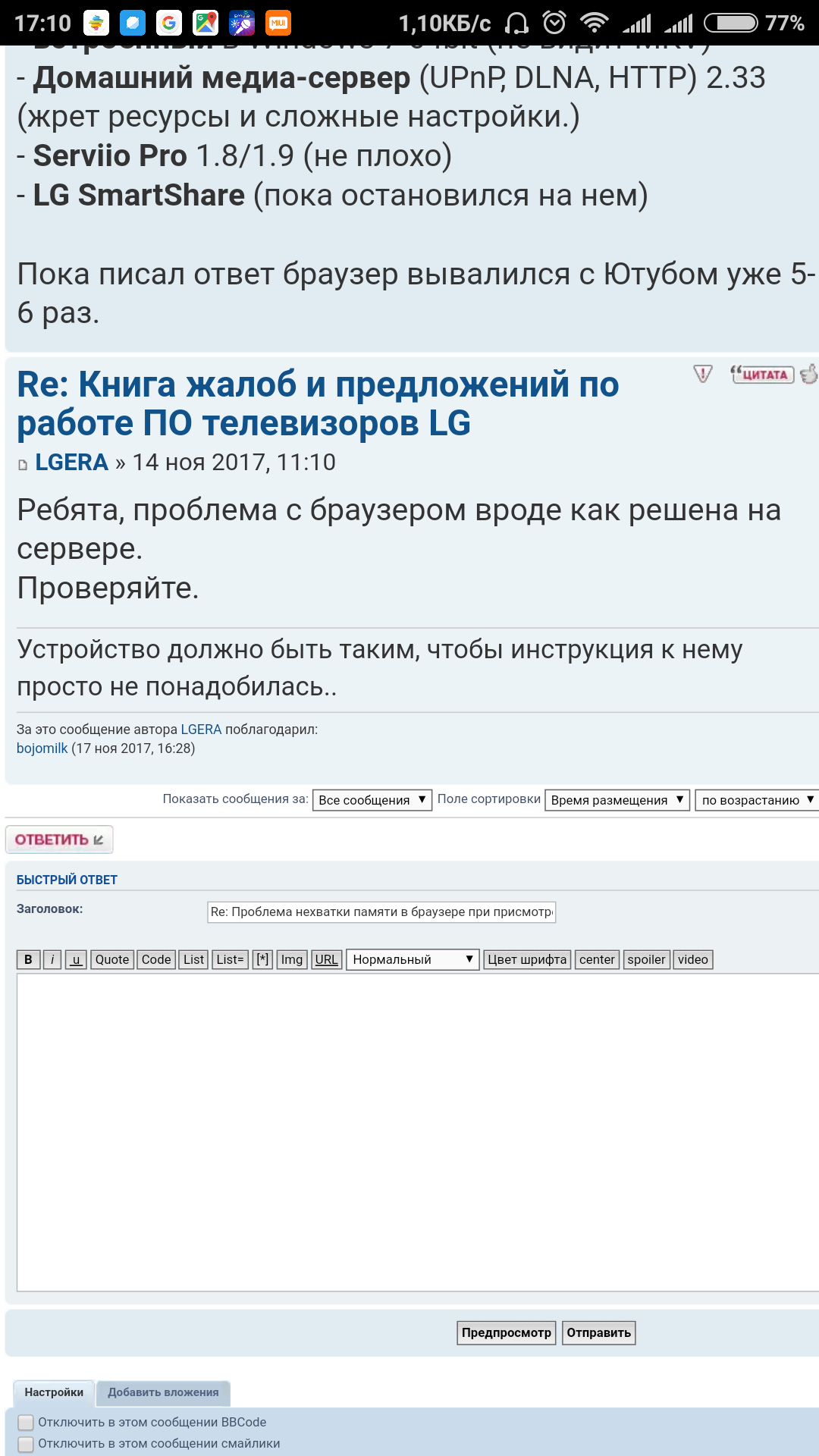
Task: Click the small post icon before LGERA
Action: point(23,465)
